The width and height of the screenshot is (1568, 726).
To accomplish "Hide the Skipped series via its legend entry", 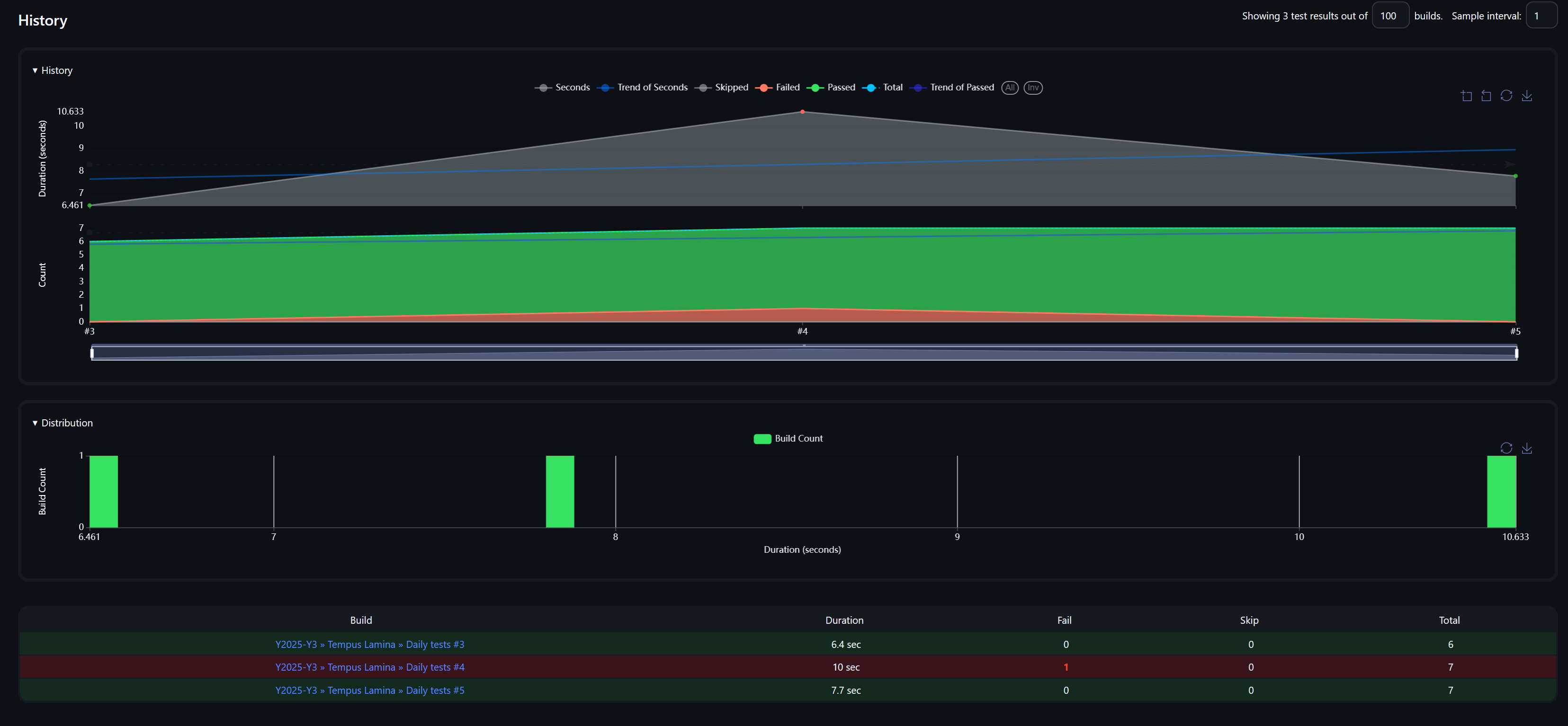I will 722,87.
